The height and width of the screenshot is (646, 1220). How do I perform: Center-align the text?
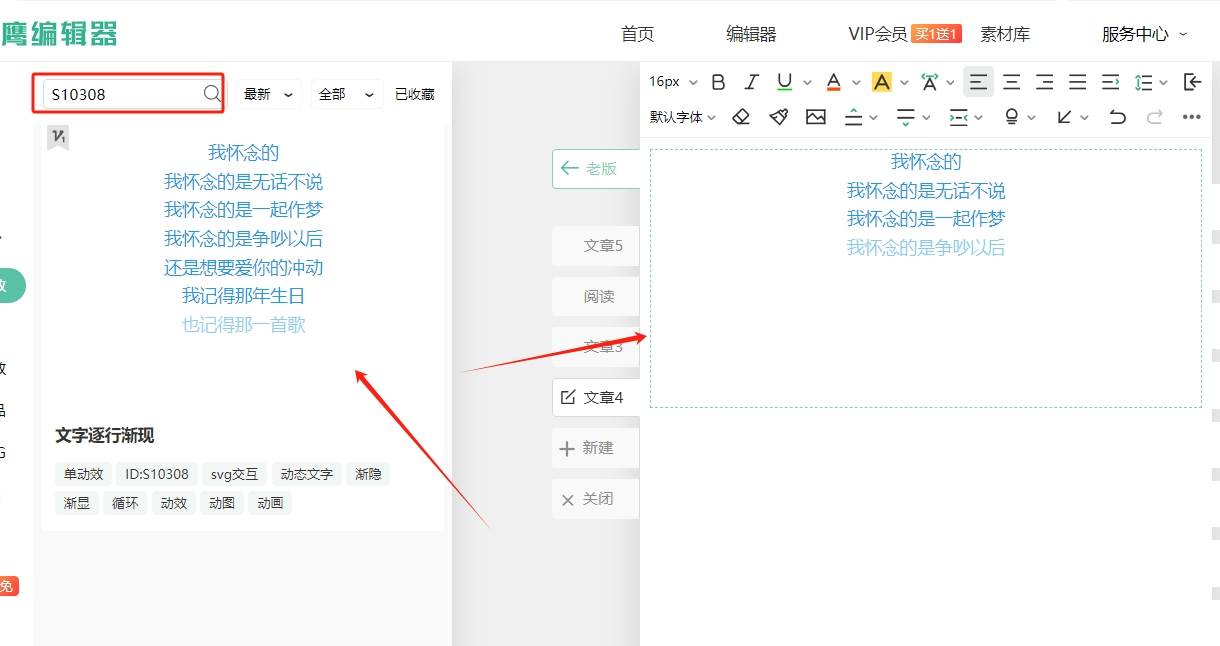point(1012,82)
